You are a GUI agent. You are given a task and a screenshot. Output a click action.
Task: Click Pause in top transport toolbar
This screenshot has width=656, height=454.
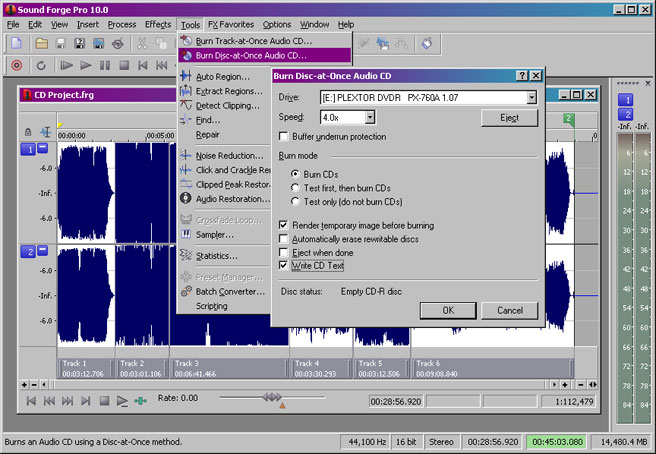105,65
